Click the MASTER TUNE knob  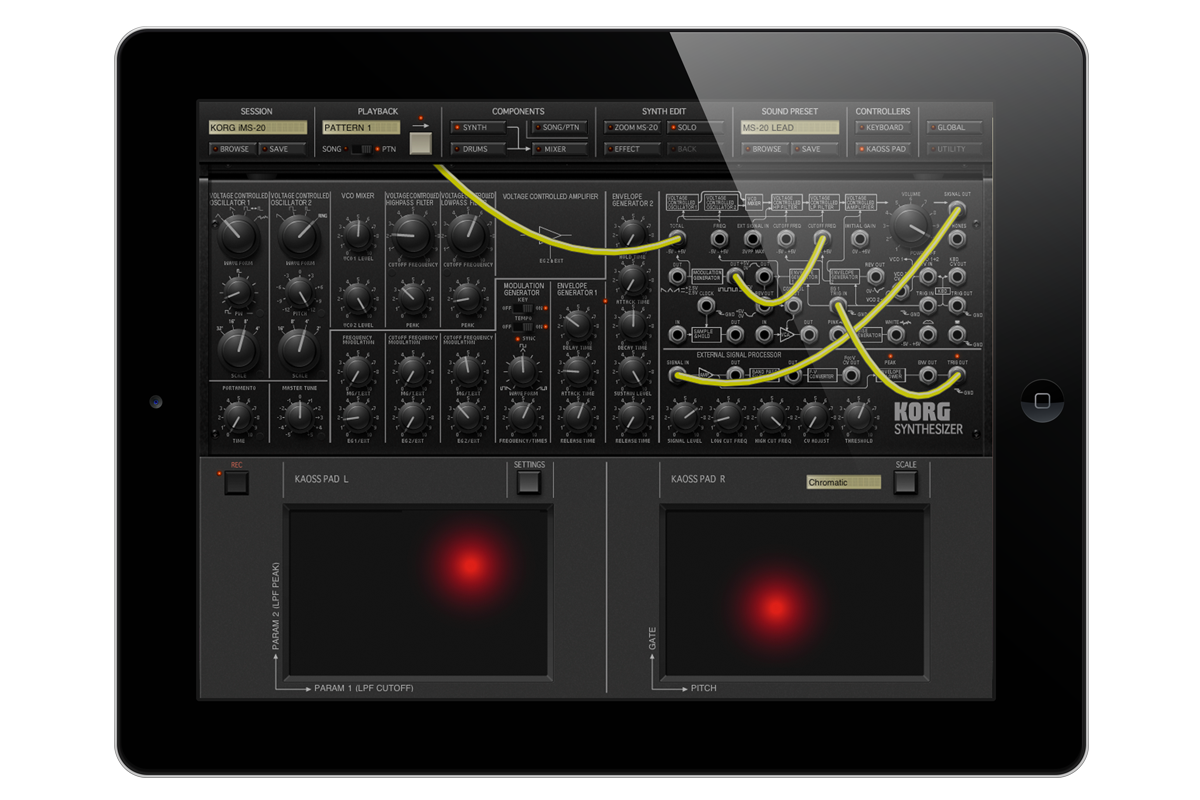click(300, 417)
